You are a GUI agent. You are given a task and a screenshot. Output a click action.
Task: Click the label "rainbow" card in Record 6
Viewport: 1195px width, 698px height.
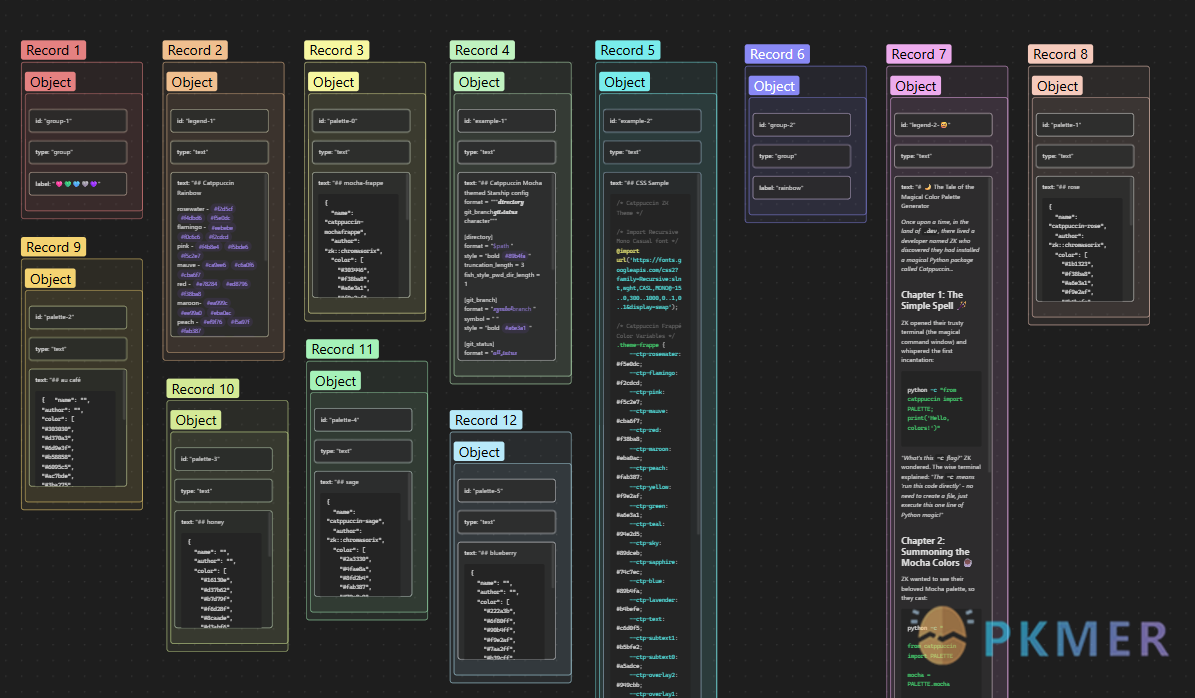click(802, 187)
